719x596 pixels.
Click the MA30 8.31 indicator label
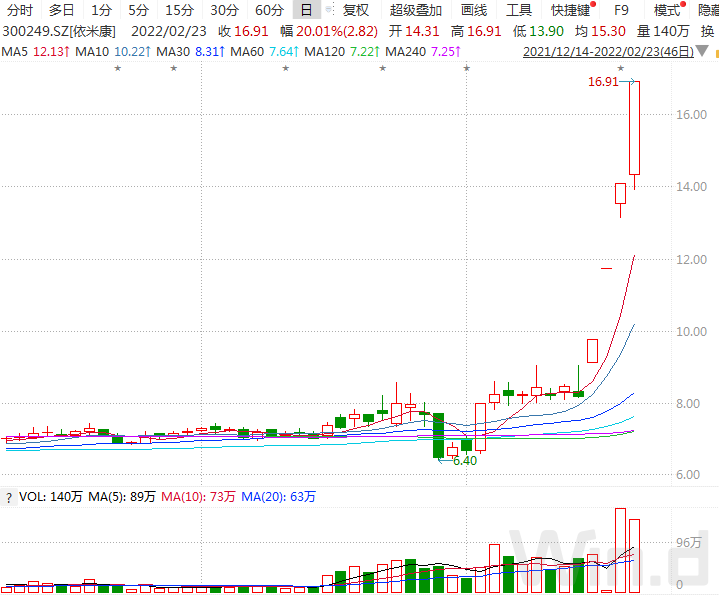click(x=191, y=52)
